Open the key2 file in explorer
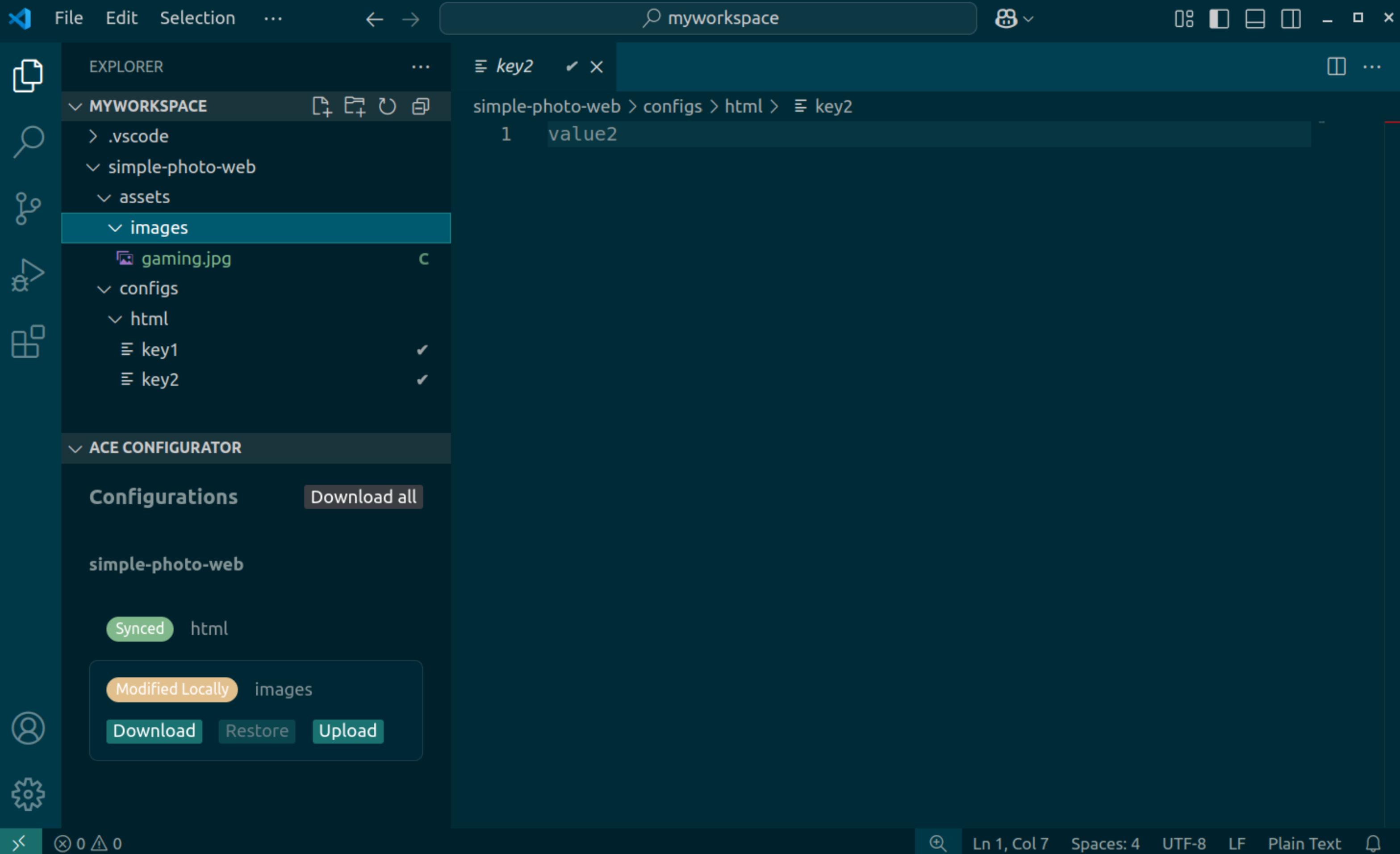 (x=256, y=380)
